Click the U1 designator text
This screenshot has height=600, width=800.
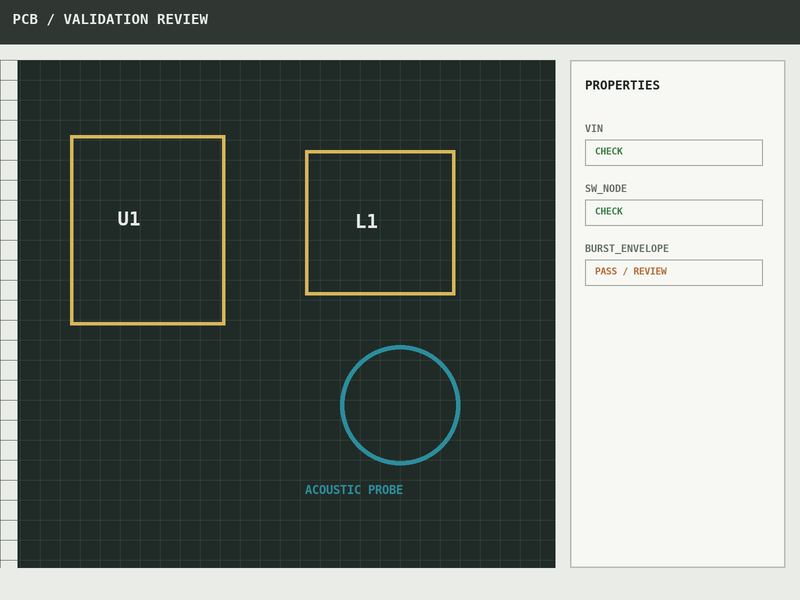coord(129,219)
